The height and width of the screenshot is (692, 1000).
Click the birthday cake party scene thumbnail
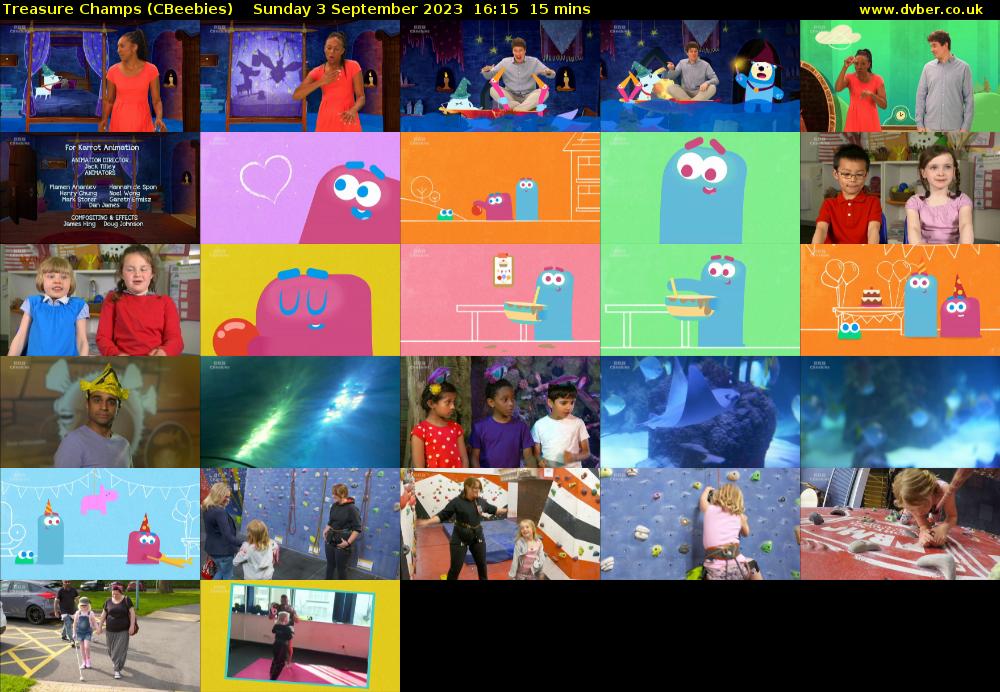click(900, 299)
